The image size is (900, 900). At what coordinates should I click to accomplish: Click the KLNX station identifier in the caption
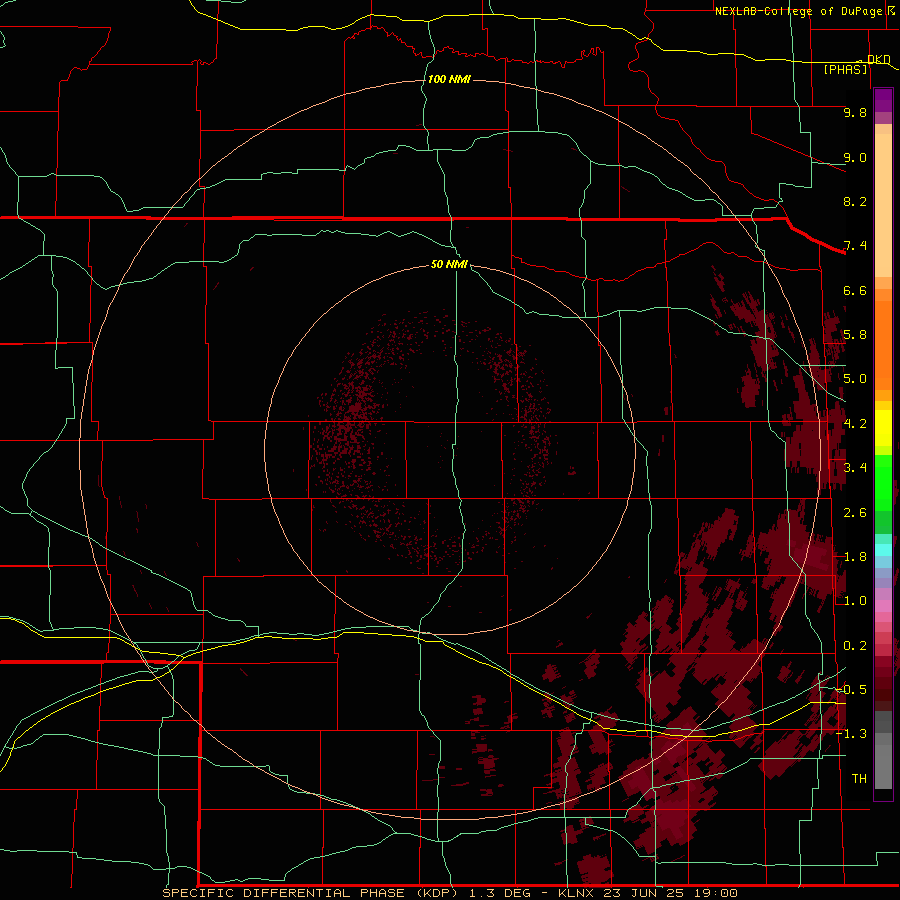[577, 893]
